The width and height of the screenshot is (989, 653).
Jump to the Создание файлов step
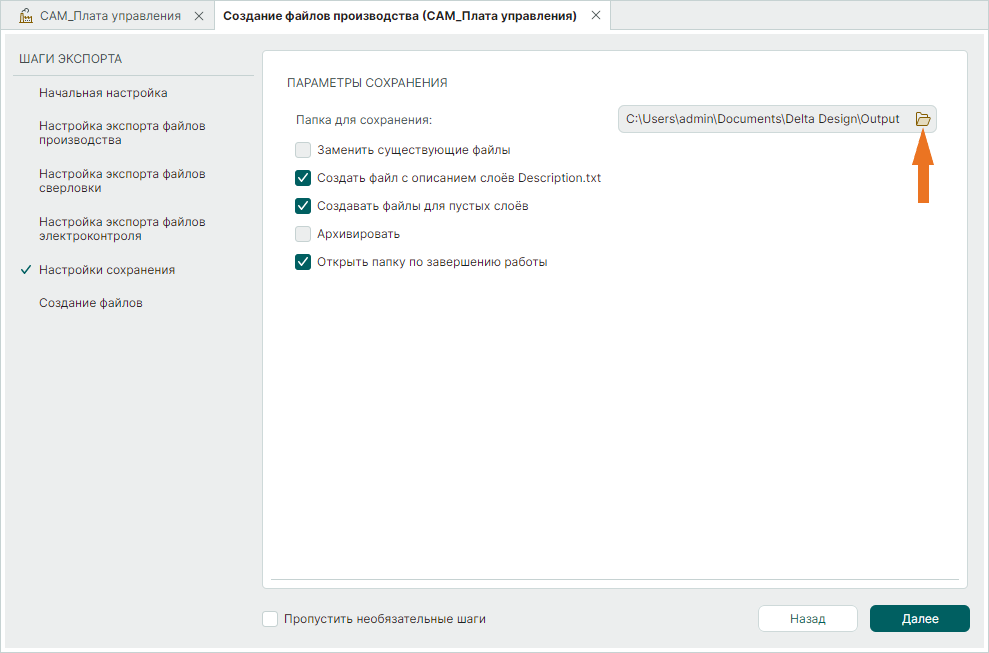[x=91, y=303]
